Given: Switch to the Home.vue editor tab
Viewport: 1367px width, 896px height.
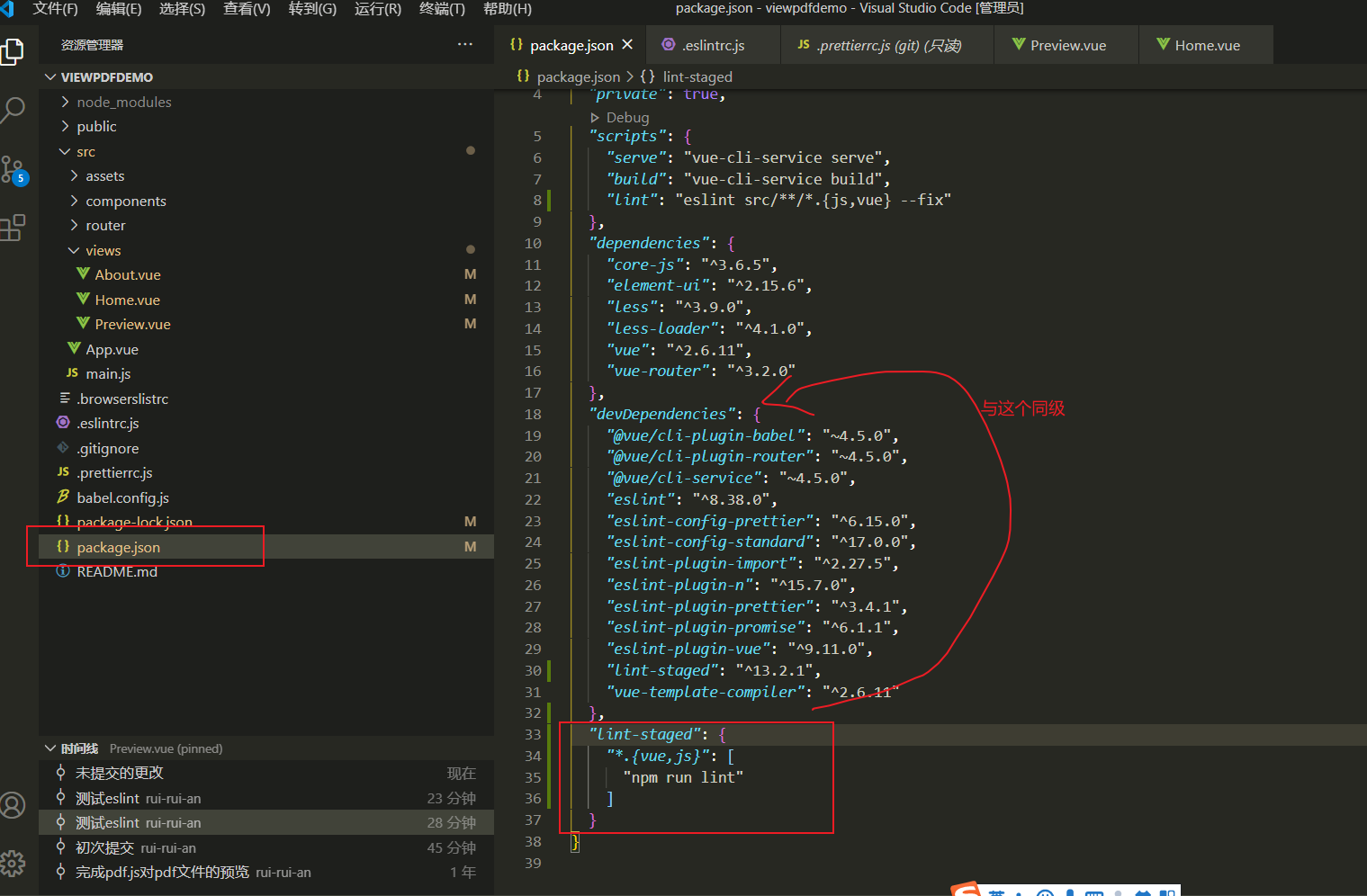Looking at the screenshot, I should (1207, 45).
